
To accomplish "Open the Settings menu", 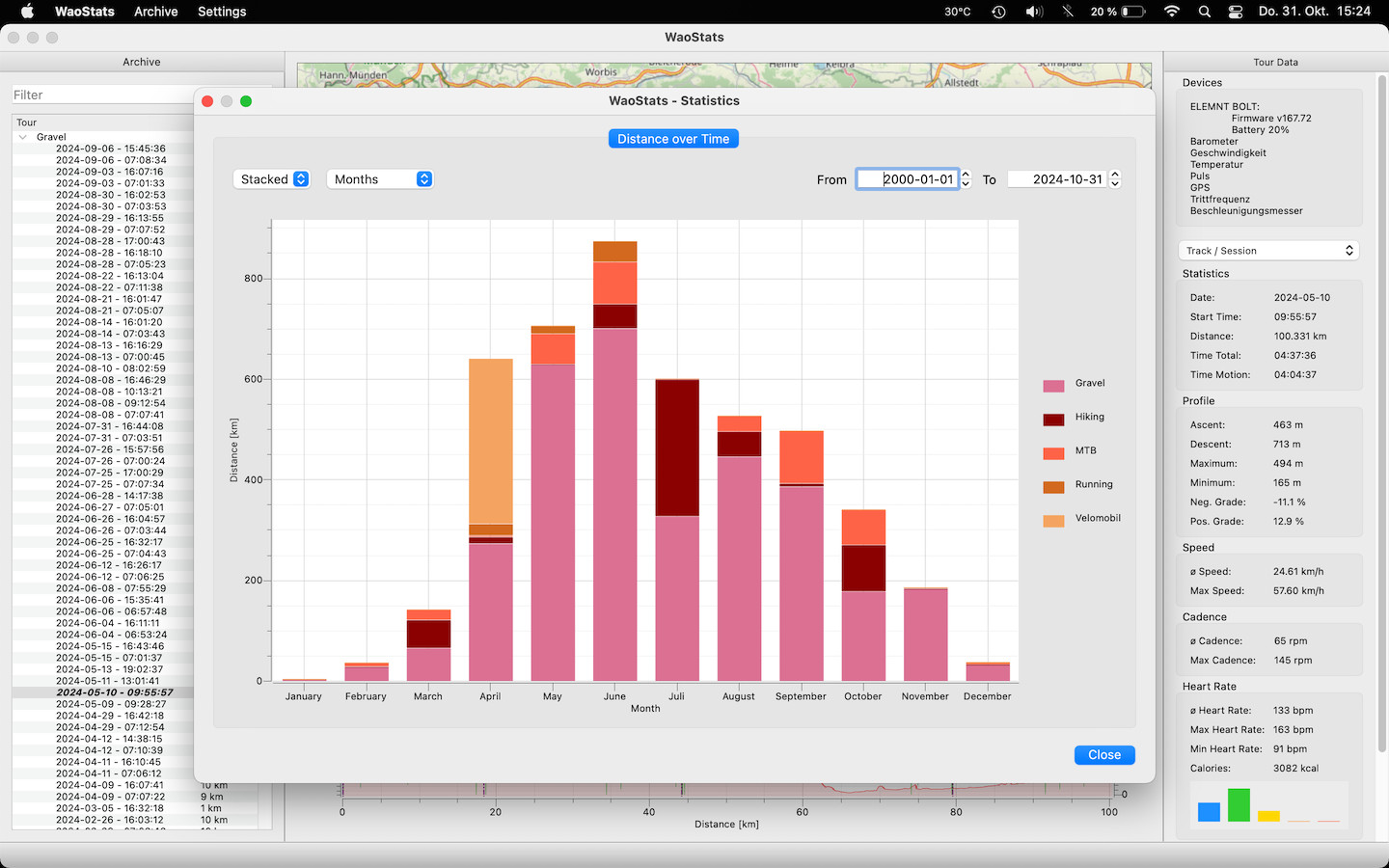I will click(x=222, y=12).
